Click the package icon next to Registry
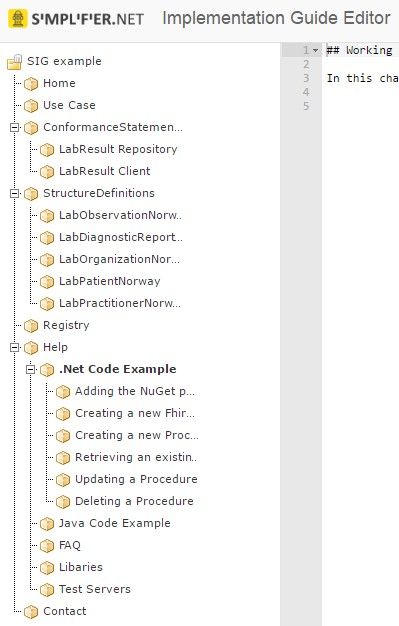The height and width of the screenshot is (626, 399). click(x=31, y=326)
